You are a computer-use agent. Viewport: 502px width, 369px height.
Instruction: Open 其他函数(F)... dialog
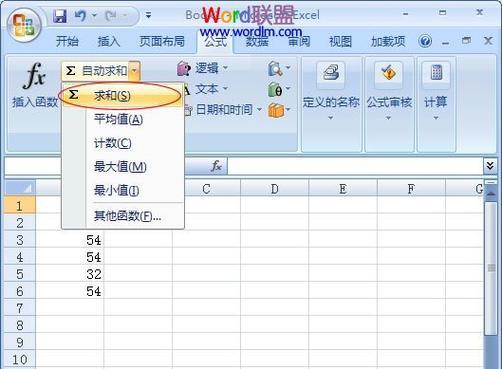point(123,216)
